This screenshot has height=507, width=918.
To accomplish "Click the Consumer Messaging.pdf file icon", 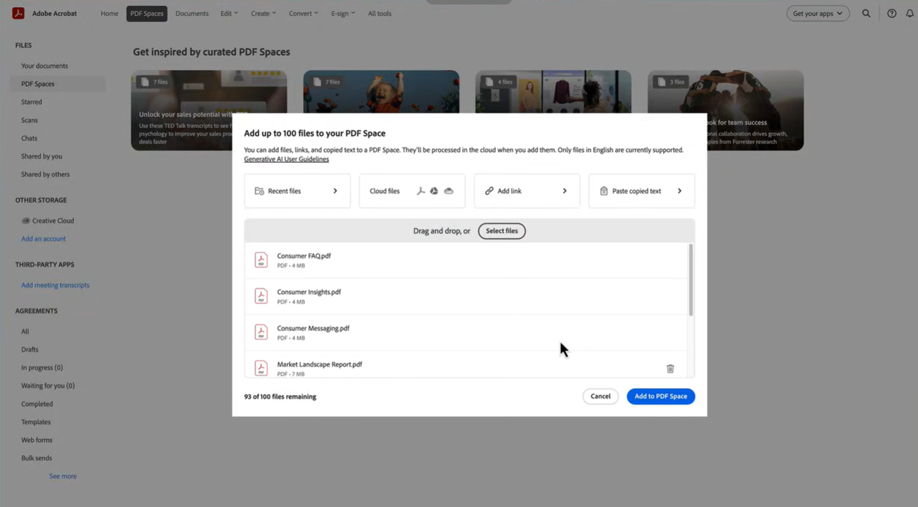I will [x=261, y=332].
